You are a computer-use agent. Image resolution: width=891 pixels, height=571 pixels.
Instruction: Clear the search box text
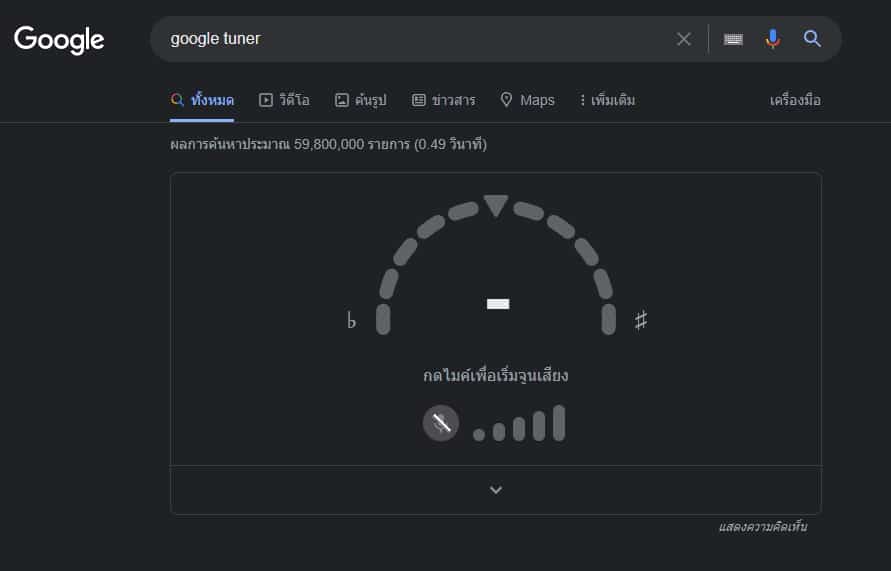tap(684, 39)
